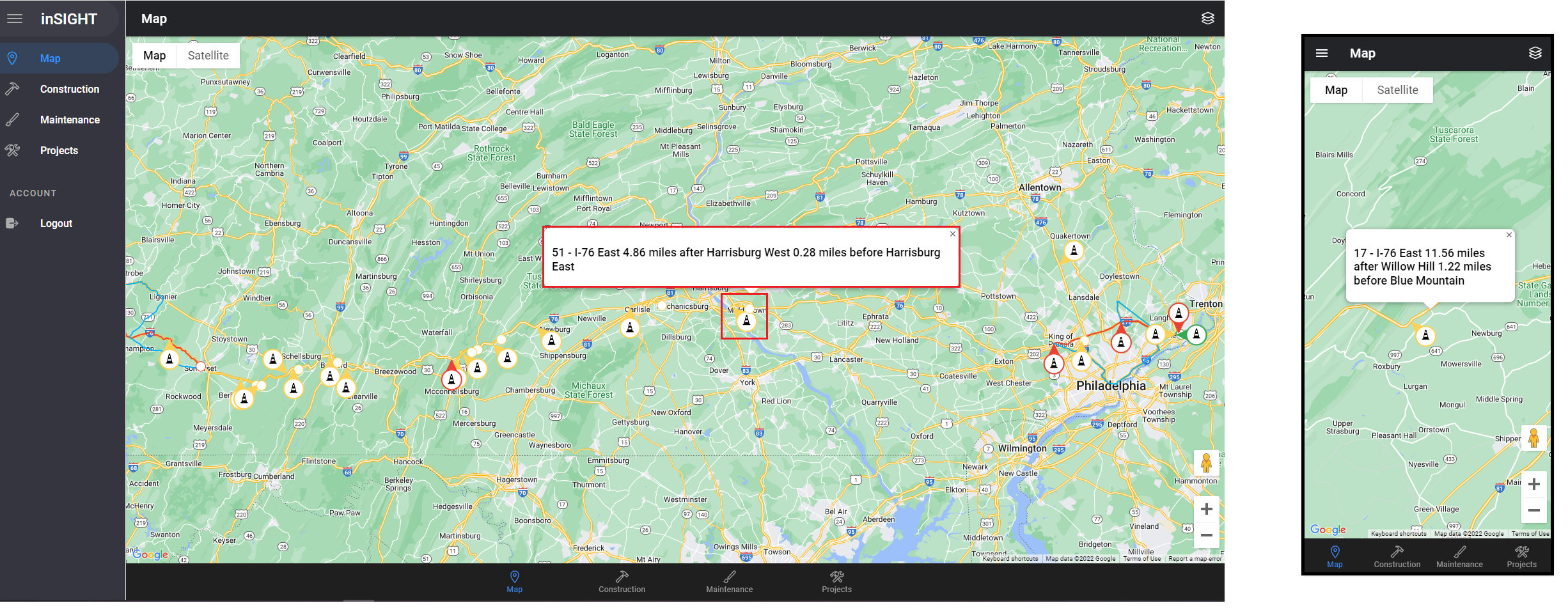Click the cone marker on mobile map
This screenshot has width=1568, height=610.
1425,335
